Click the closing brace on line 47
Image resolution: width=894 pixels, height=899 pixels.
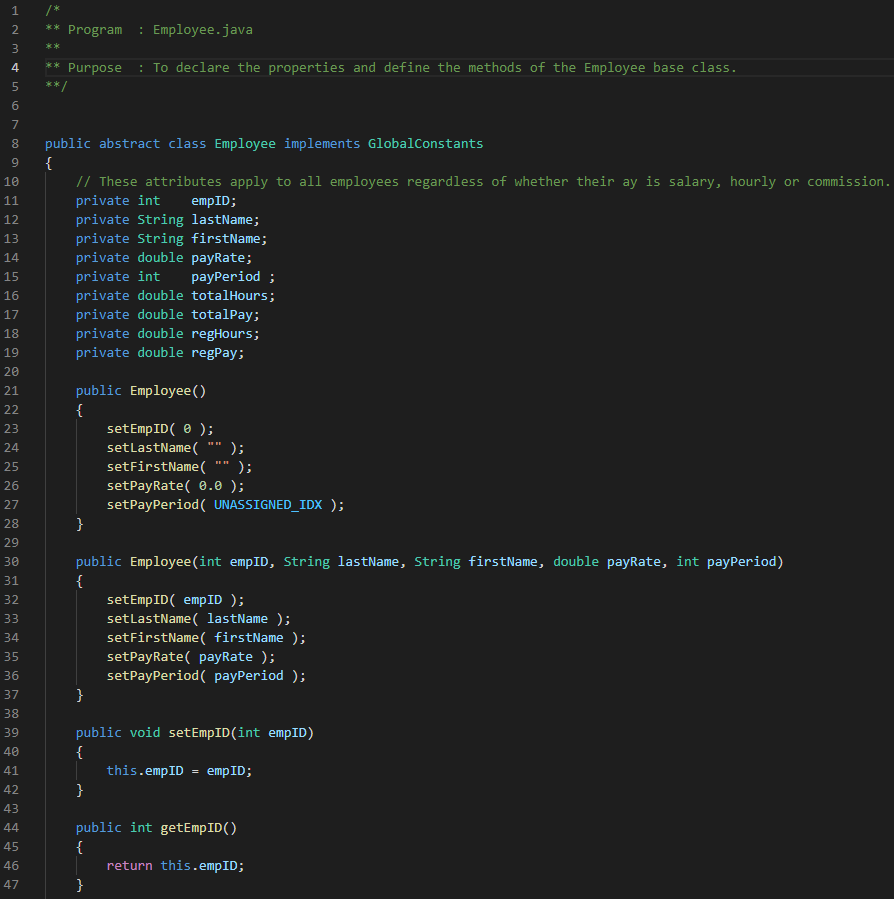pos(79,884)
